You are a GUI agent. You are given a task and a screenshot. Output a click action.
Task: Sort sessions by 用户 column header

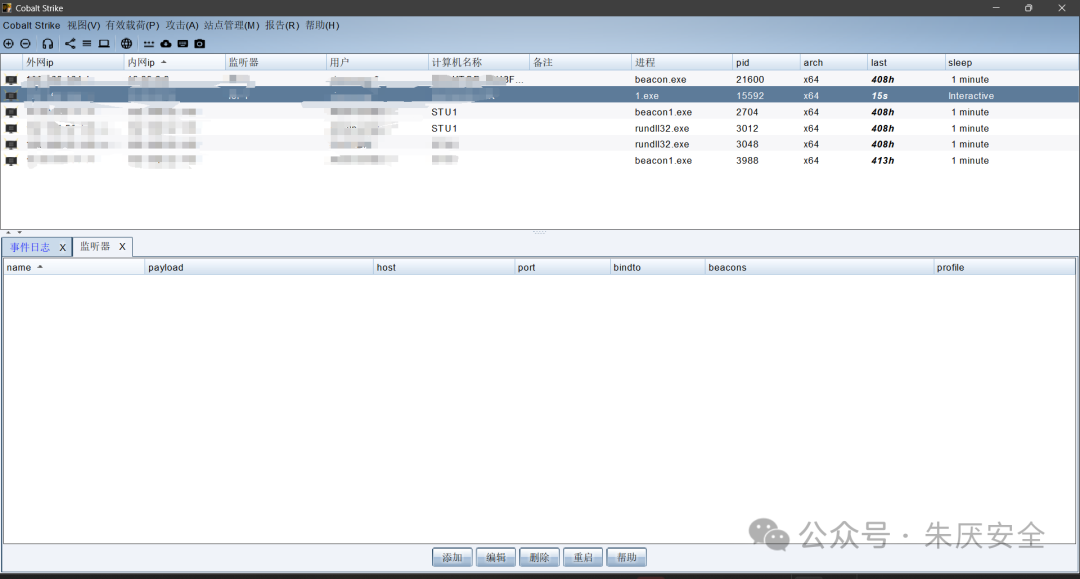pos(377,63)
